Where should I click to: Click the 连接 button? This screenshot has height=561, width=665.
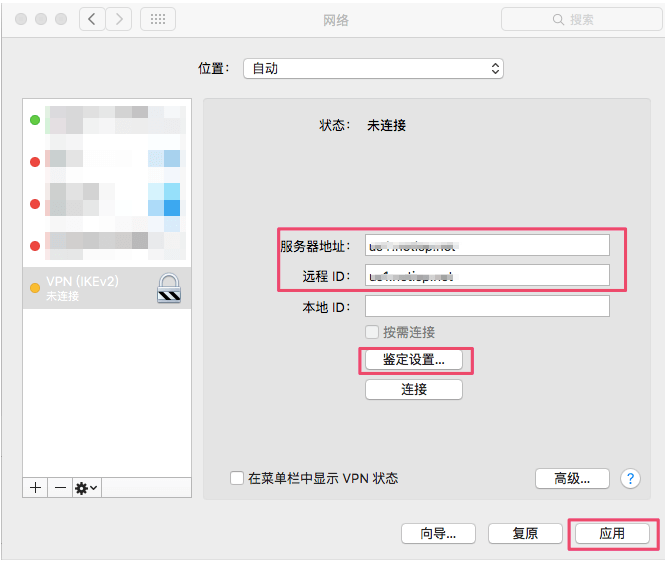click(414, 389)
